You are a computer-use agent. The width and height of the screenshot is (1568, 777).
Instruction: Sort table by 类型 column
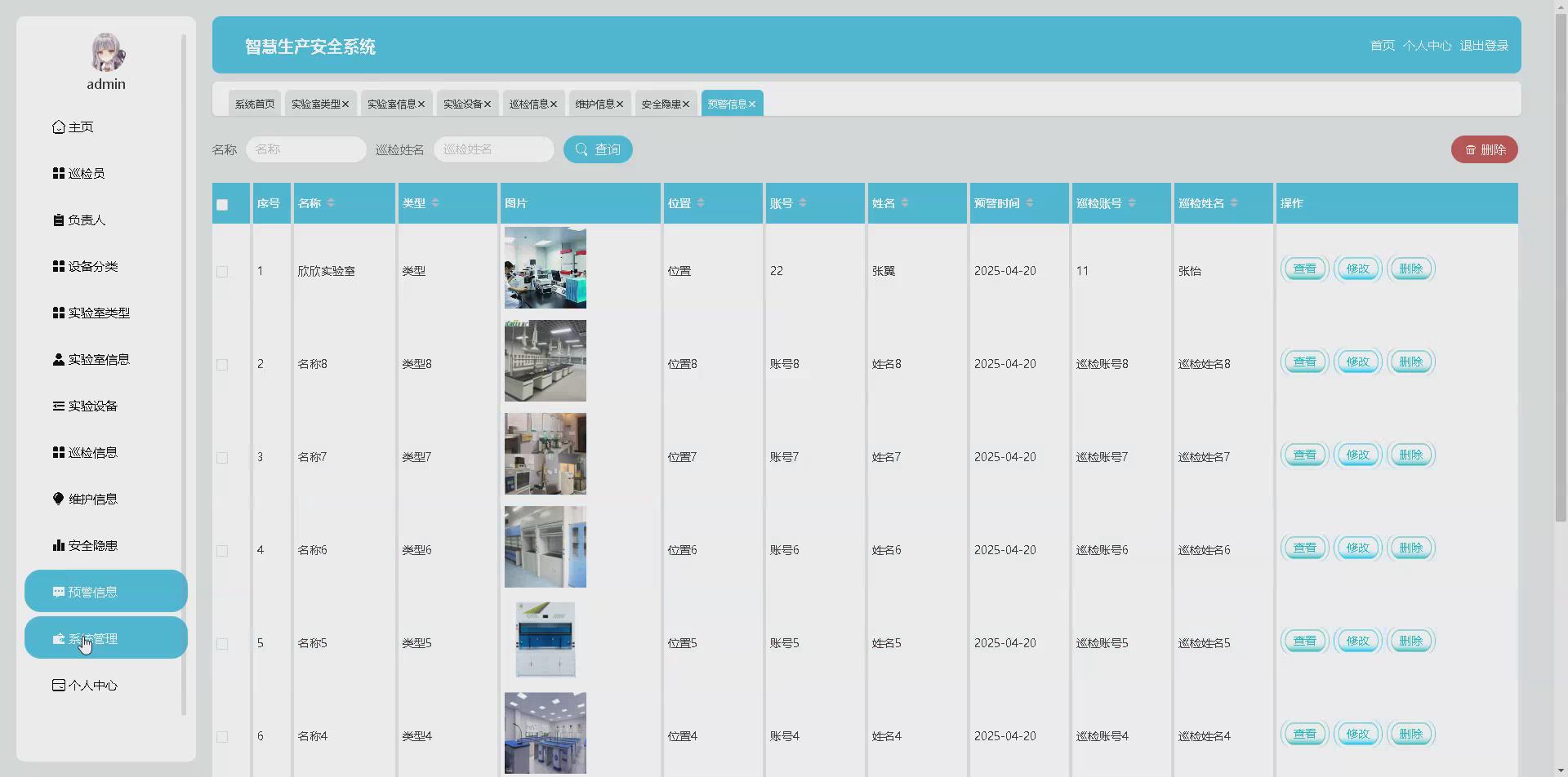[435, 203]
